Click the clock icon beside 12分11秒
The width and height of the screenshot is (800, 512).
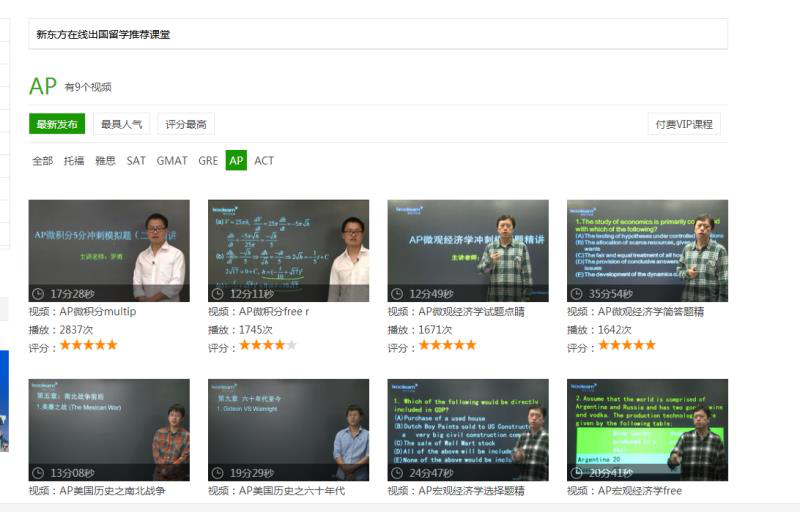pyautogui.click(x=218, y=294)
